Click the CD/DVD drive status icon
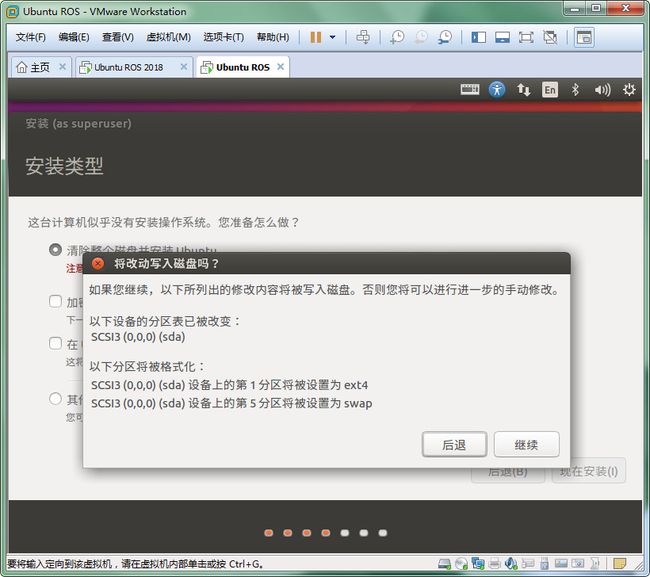 (x=461, y=564)
